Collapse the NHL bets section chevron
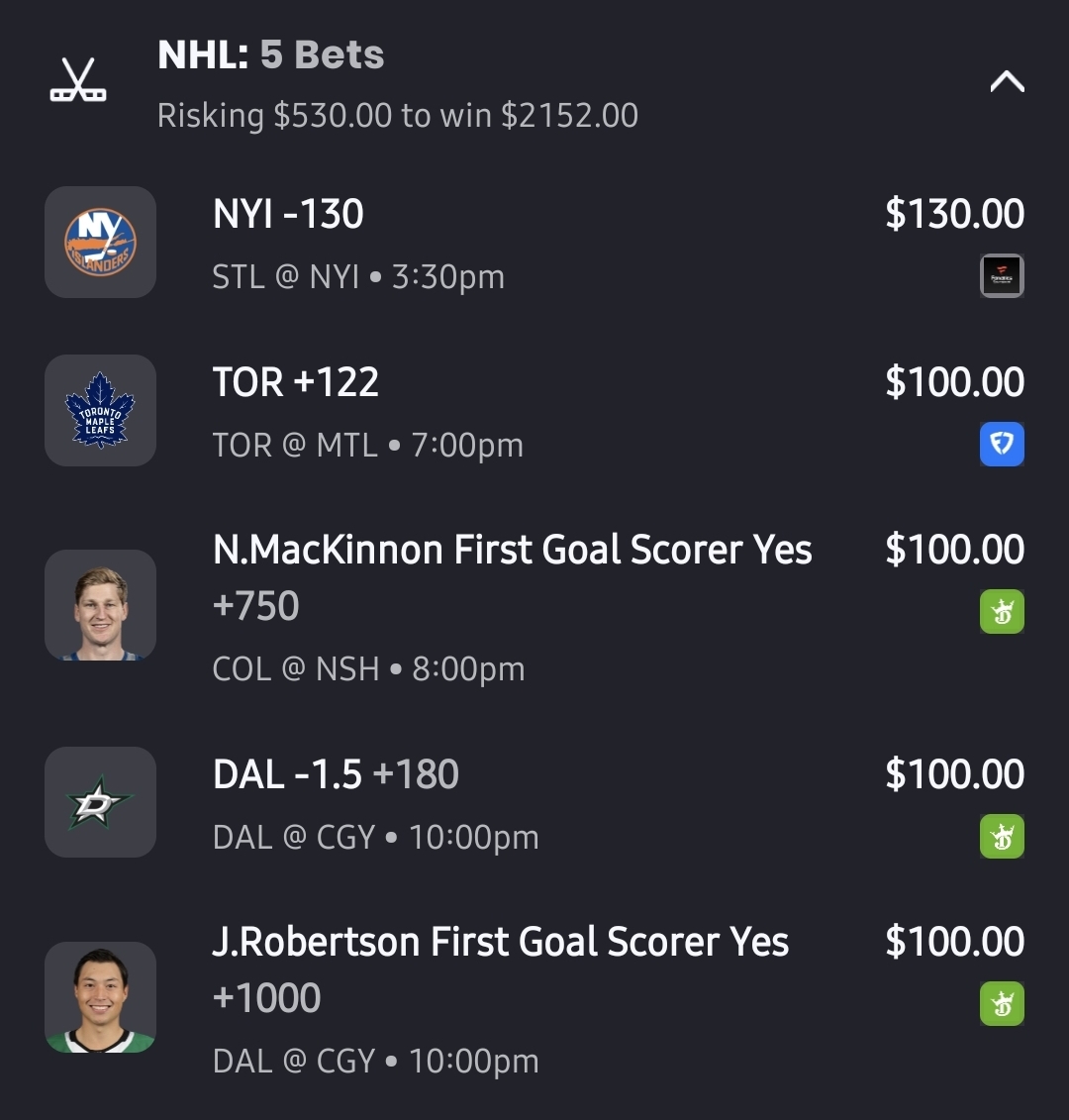The image size is (1069, 1120). pyautogui.click(x=1007, y=82)
